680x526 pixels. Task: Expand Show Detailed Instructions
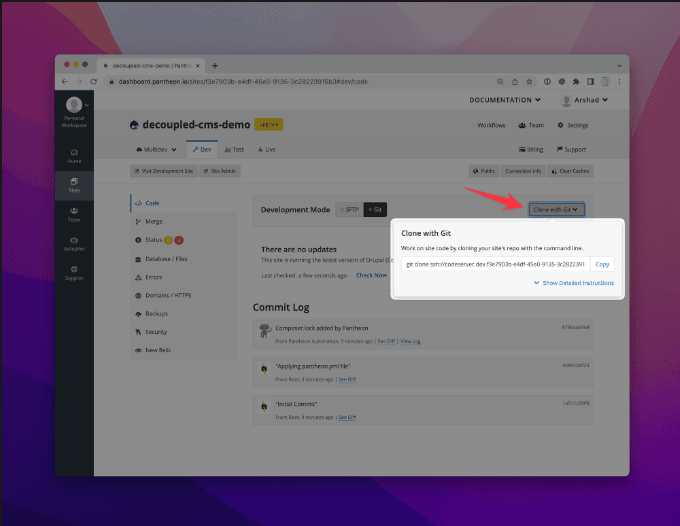574,283
